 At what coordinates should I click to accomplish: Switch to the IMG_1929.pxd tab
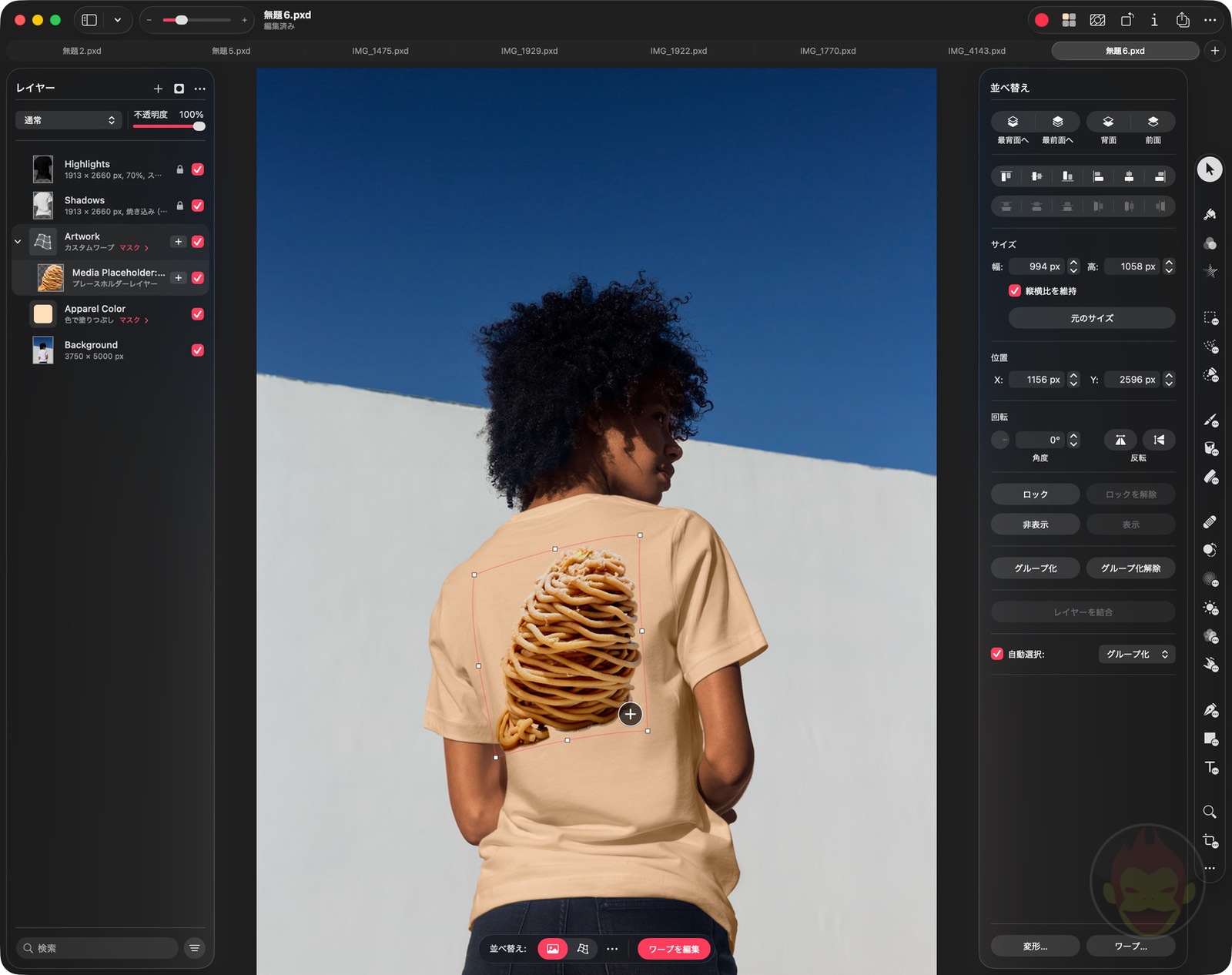click(x=529, y=50)
